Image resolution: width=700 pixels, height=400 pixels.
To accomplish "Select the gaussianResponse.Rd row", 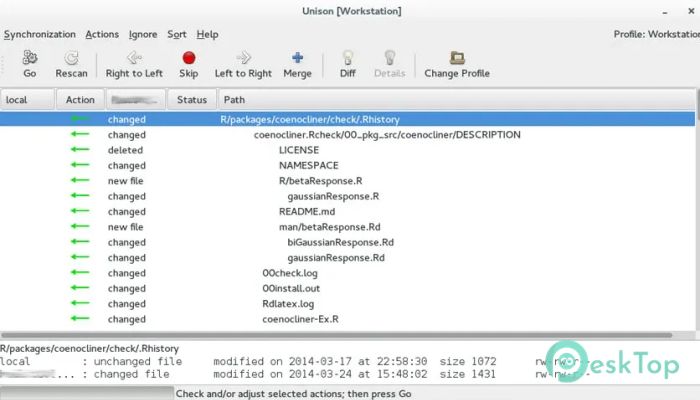I will tap(347, 258).
